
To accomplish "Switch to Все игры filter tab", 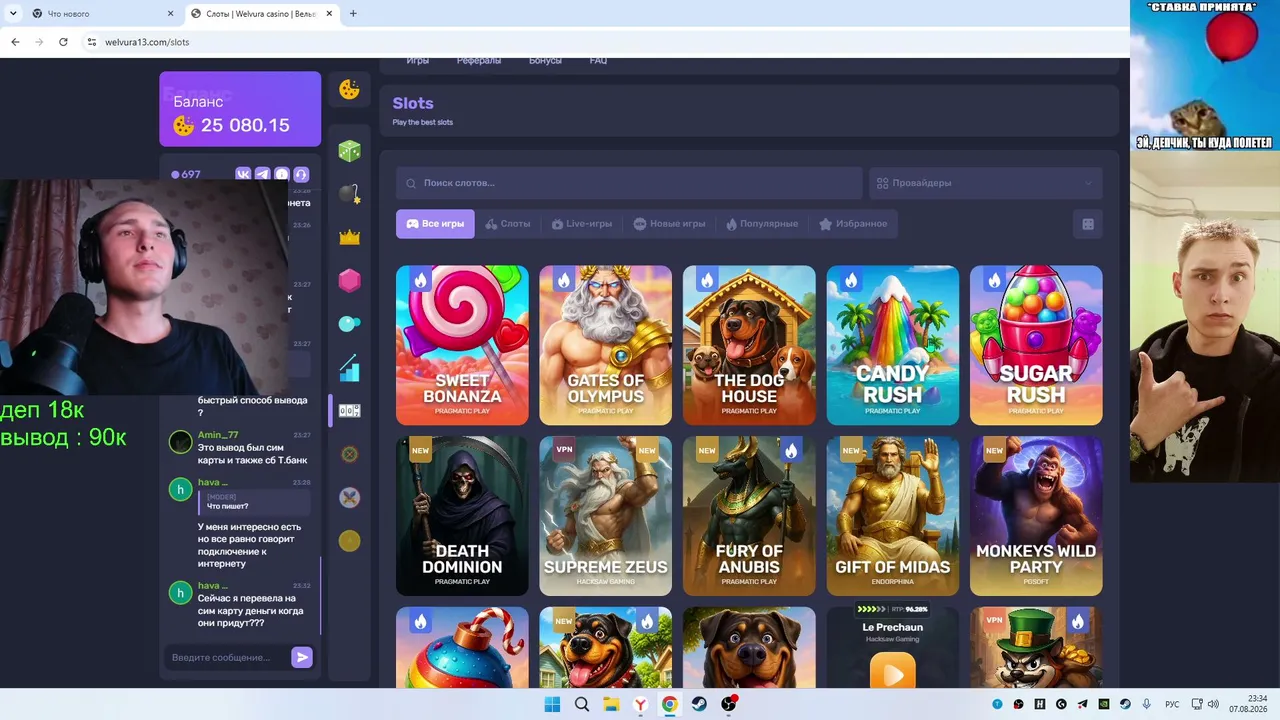I will click(x=435, y=224).
